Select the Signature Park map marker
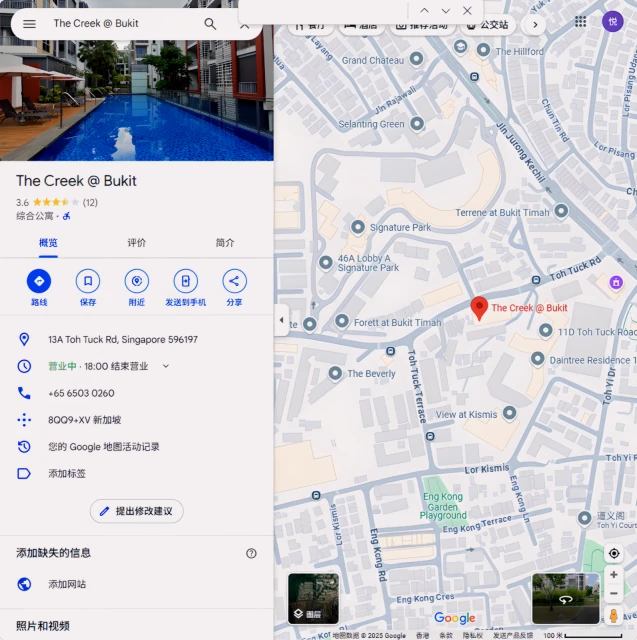Screen dimensions: 637x640 click(x=358, y=227)
